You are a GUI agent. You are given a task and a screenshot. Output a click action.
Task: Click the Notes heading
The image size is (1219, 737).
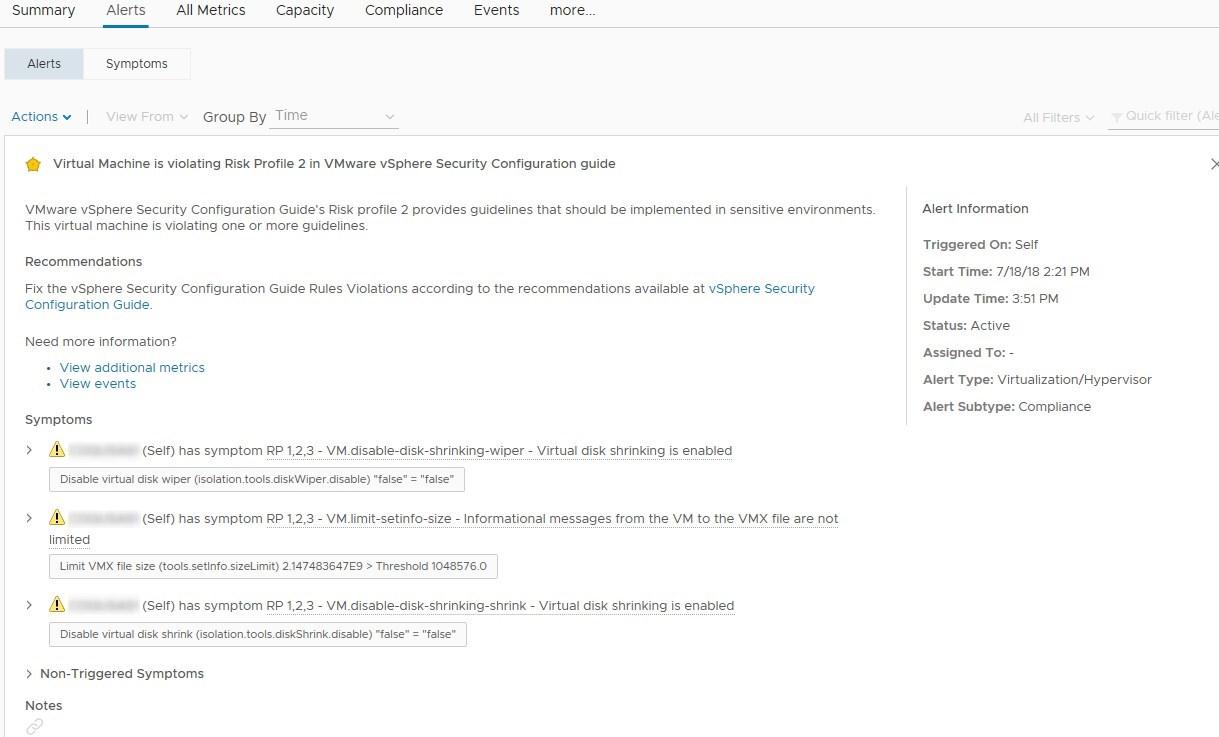[x=44, y=706]
